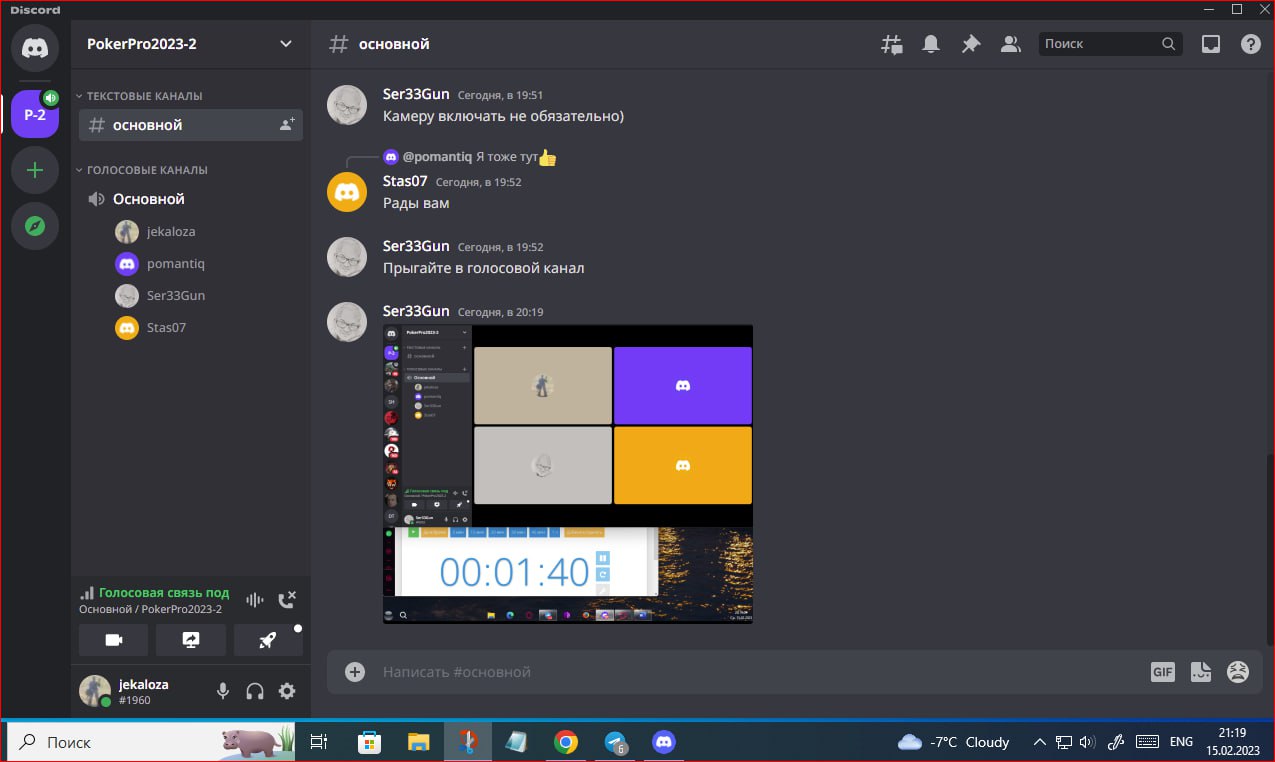
Task: Attach file plus icon in message box
Action: [355, 672]
